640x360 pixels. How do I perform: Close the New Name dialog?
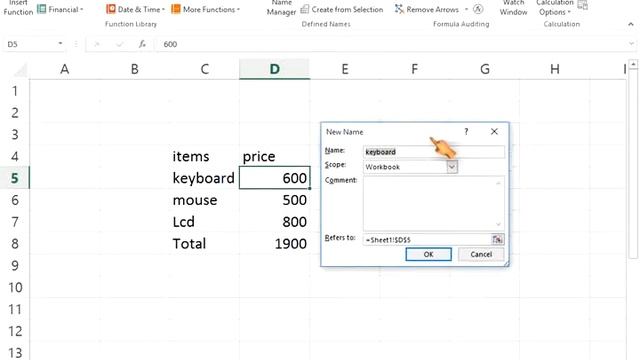pyautogui.click(x=494, y=131)
